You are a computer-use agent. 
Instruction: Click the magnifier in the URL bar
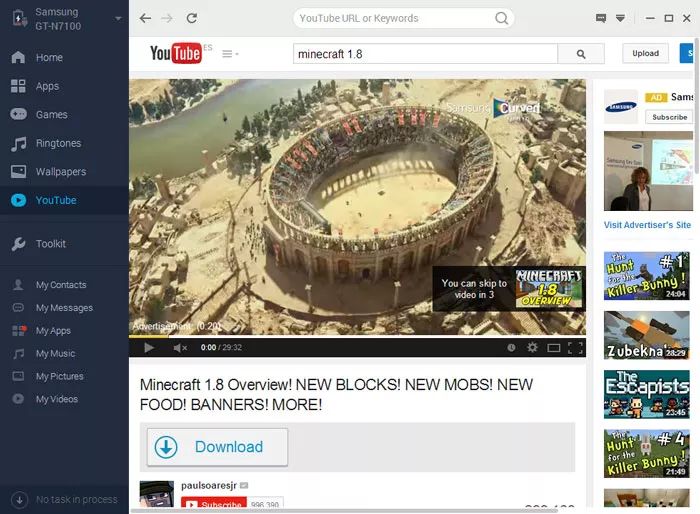(502, 18)
